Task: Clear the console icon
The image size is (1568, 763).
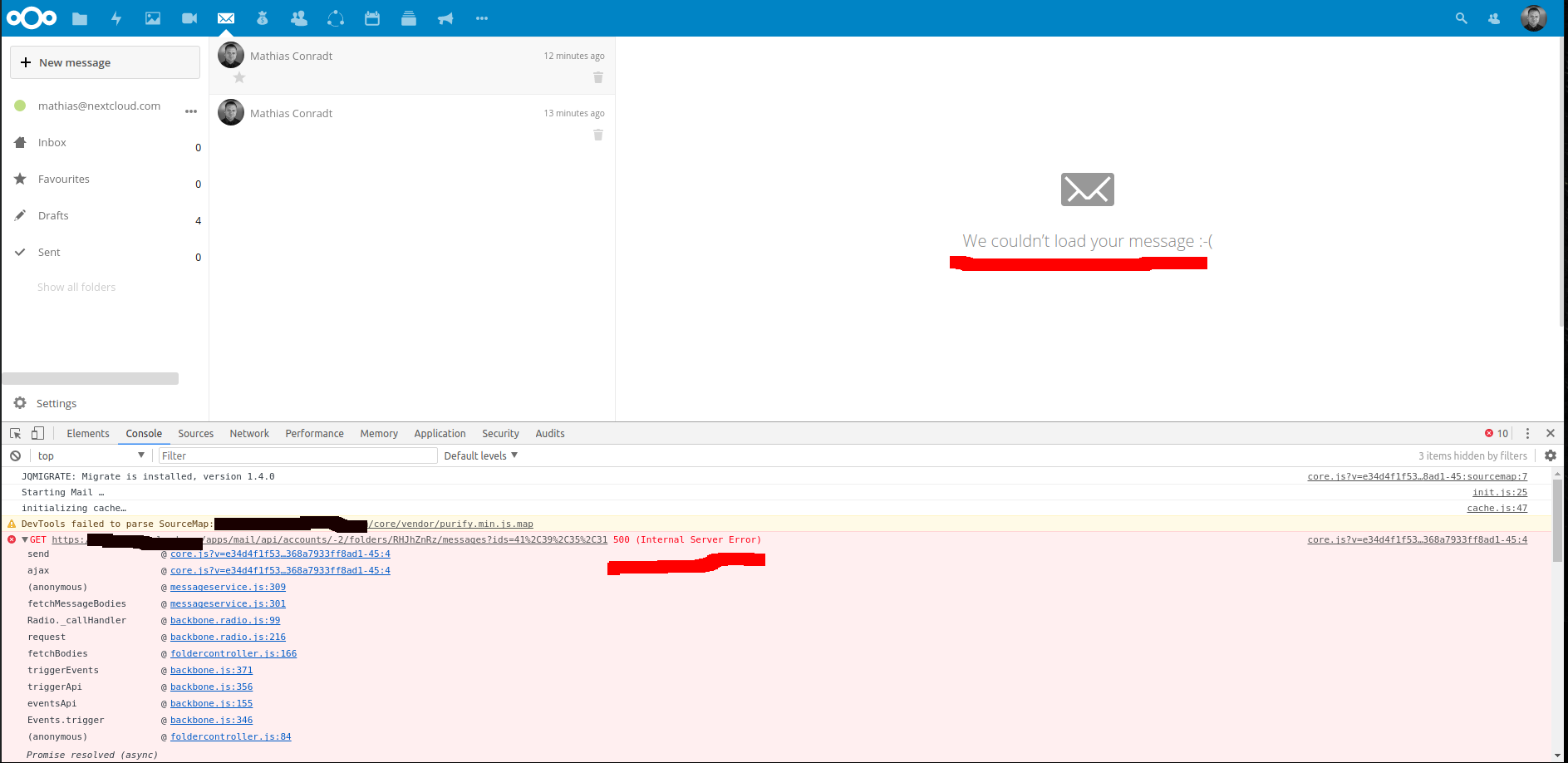Action: [15, 455]
